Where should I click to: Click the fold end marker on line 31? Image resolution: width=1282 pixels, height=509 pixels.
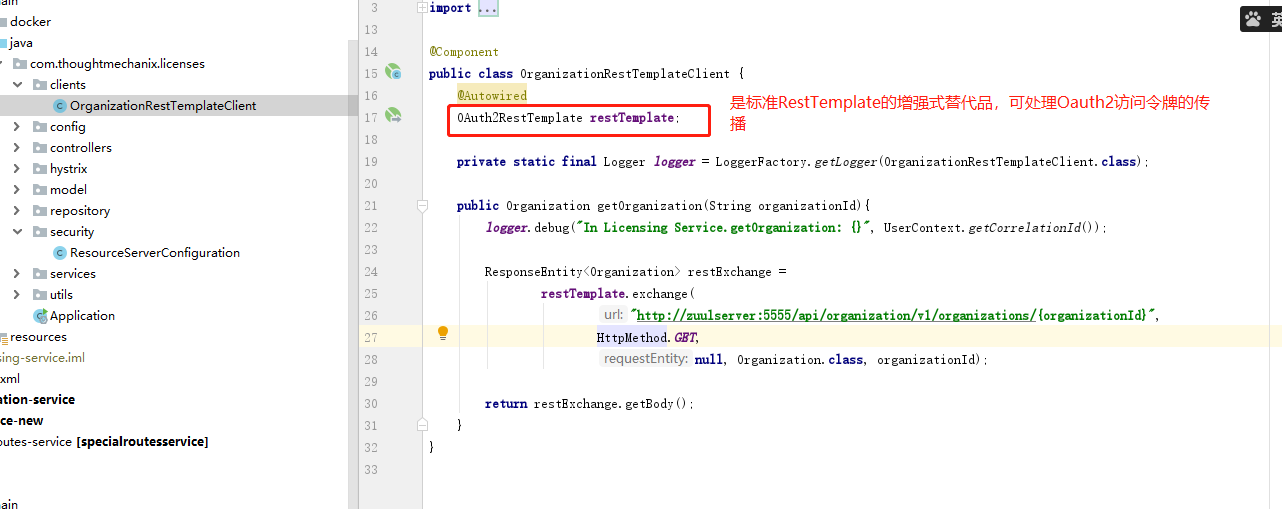[x=423, y=425]
